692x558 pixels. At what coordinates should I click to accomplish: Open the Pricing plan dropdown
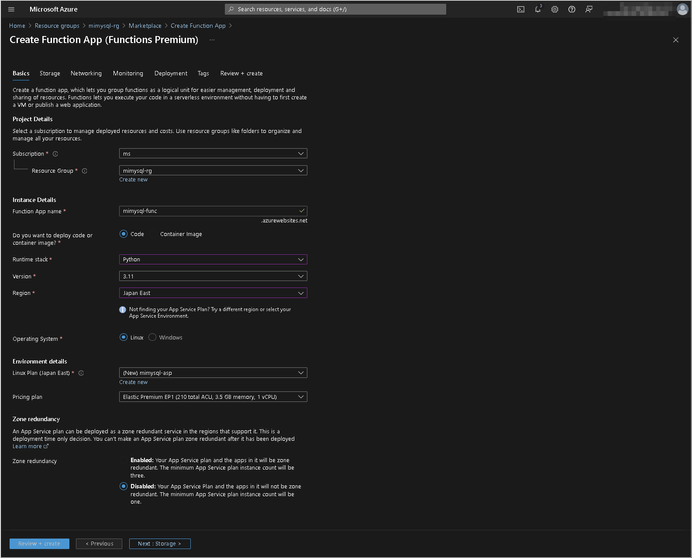coord(213,397)
